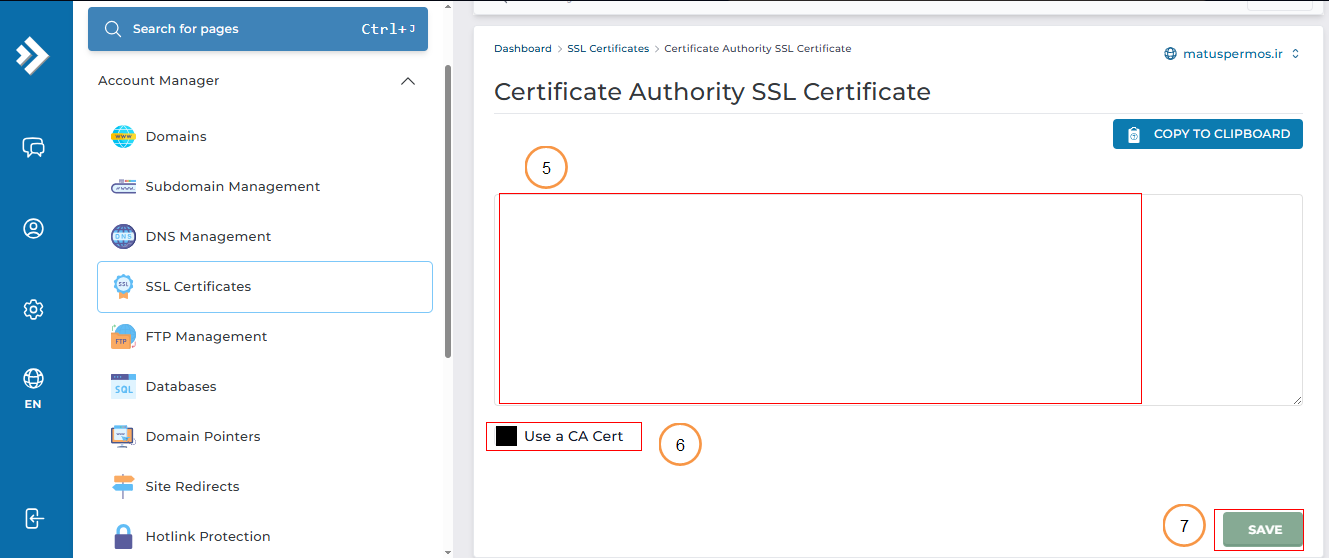Collapse the Account Manager section chevron

(407, 81)
